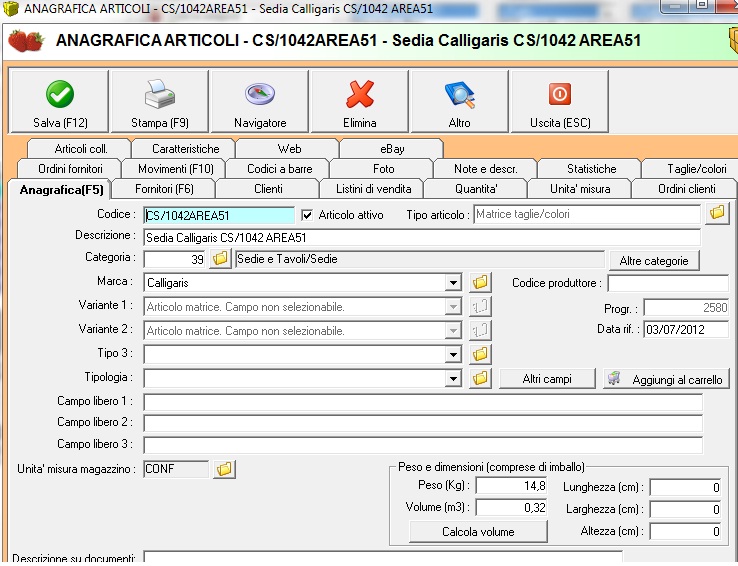The height and width of the screenshot is (566, 738).
Task: Click the title bar application box icon
Action: (x=10, y=8)
